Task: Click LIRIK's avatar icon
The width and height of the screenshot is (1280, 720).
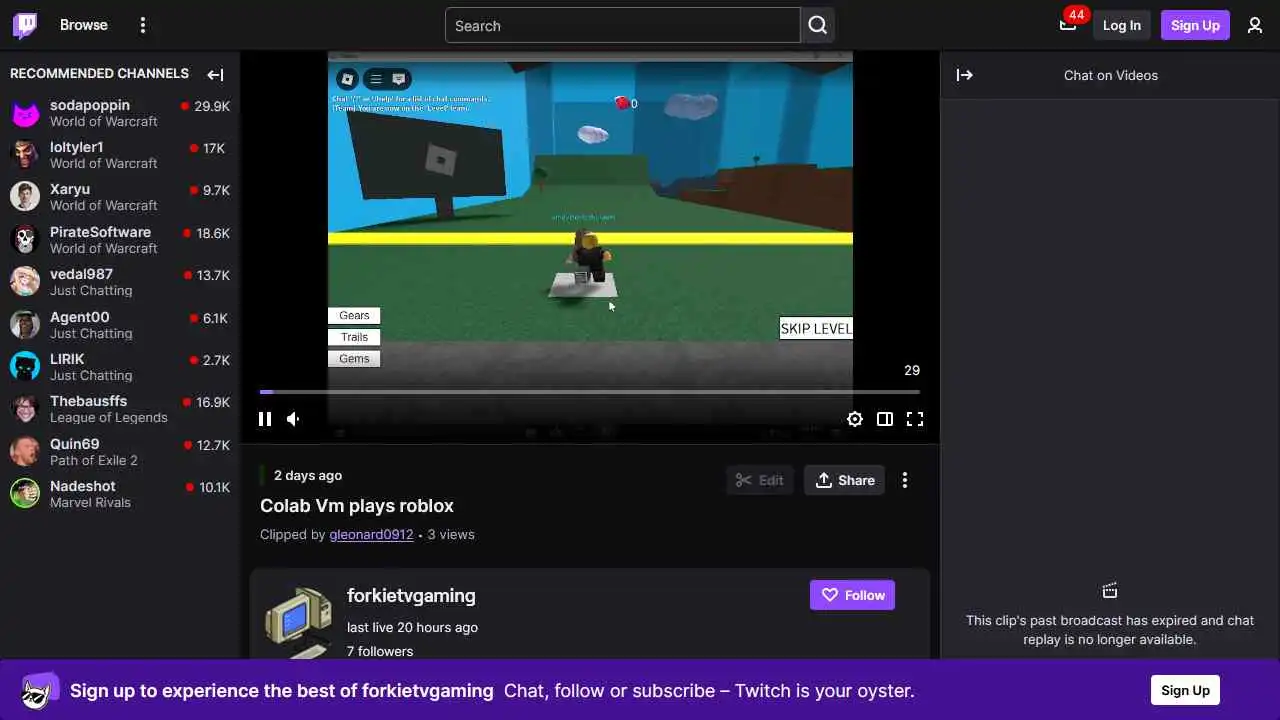Action: 25,367
